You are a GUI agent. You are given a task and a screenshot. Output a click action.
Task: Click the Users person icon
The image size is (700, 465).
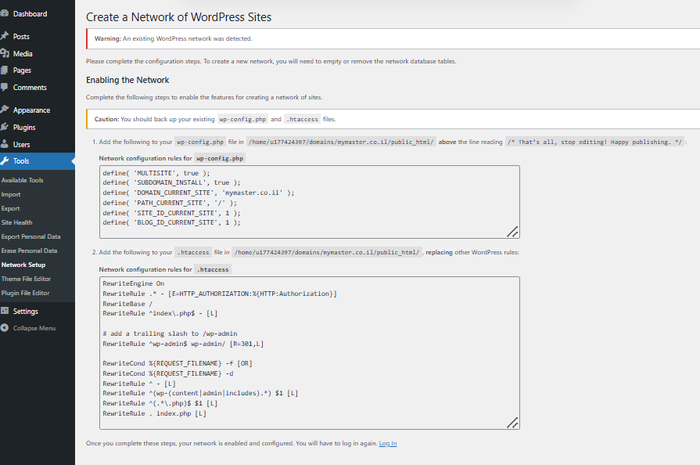[x=6, y=144]
